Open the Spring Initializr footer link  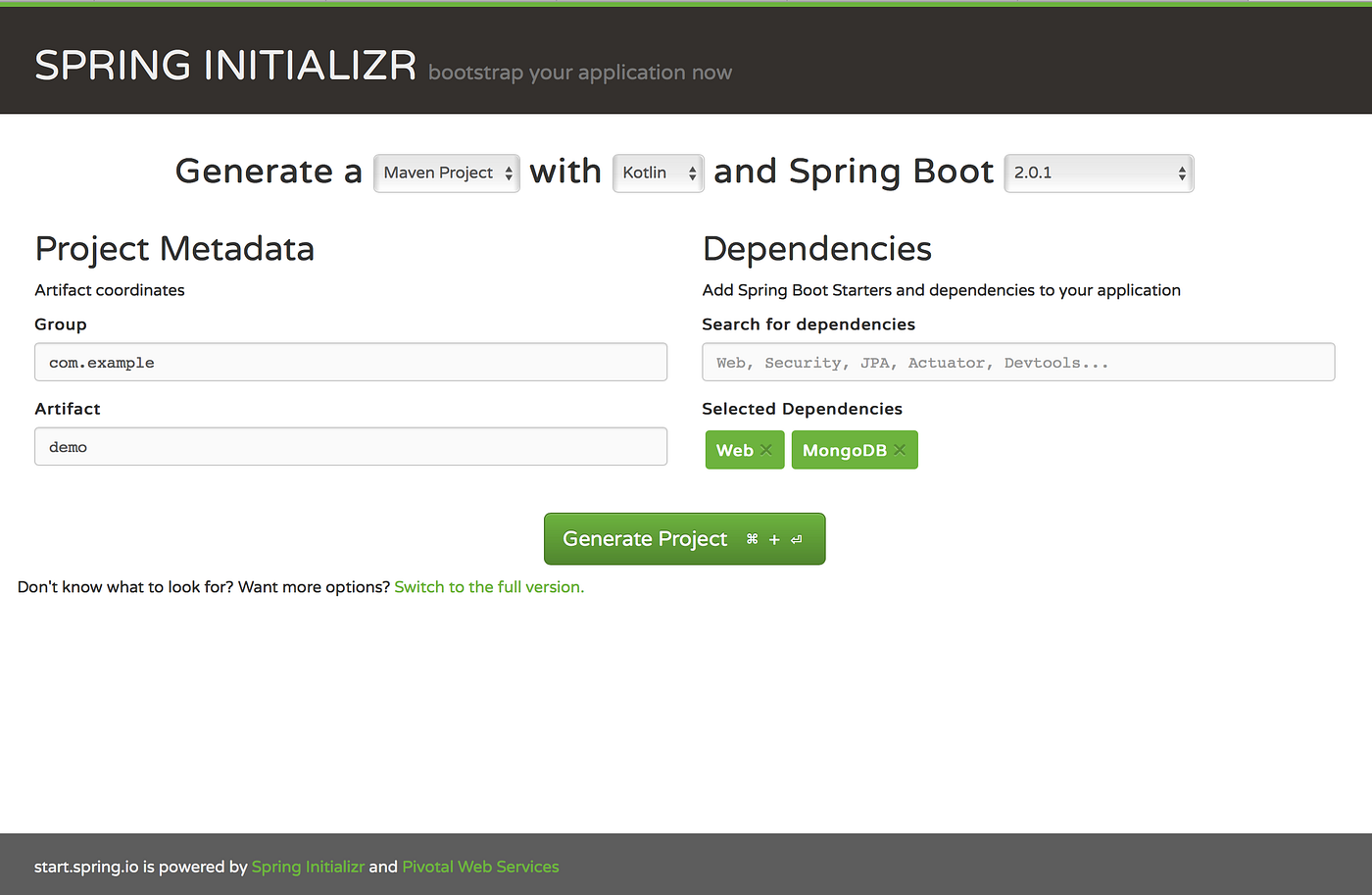pyautogui.click(x=308, y=867)
